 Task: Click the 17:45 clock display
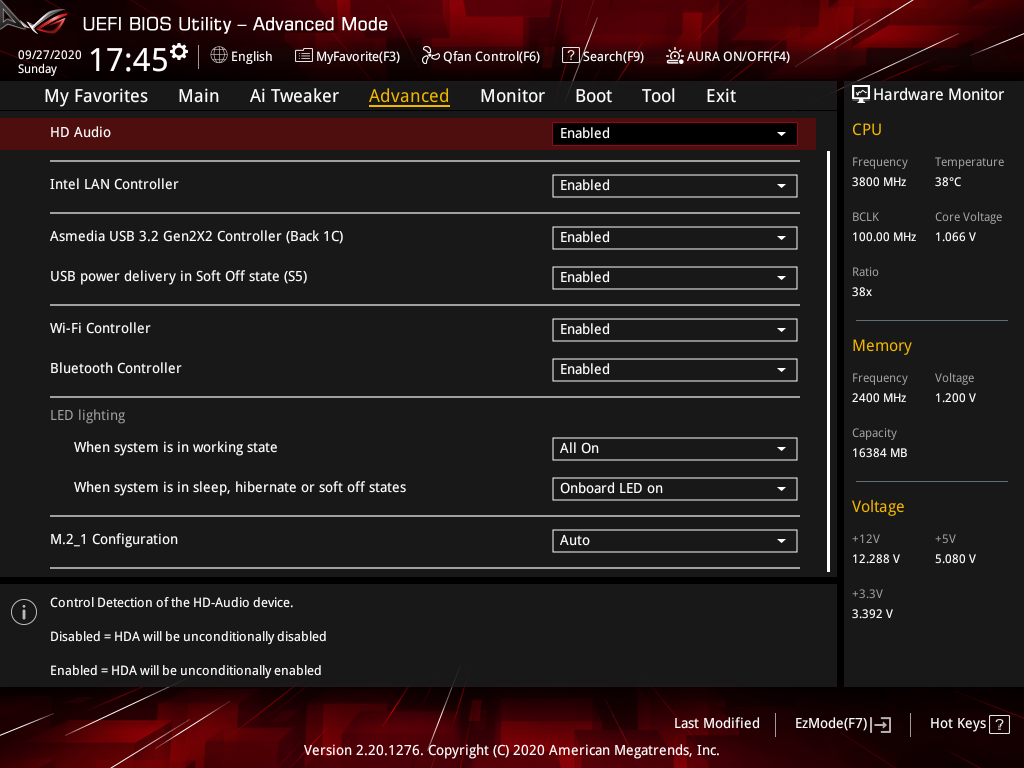point(129,59)
